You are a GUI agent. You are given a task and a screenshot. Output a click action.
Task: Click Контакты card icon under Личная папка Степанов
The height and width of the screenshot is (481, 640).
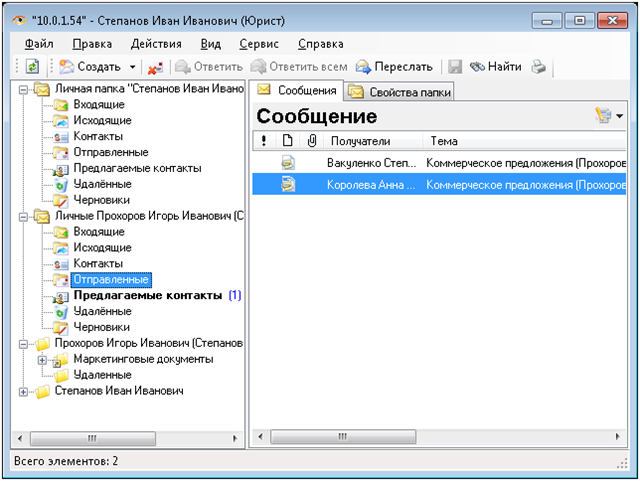(x=61, y=137)
